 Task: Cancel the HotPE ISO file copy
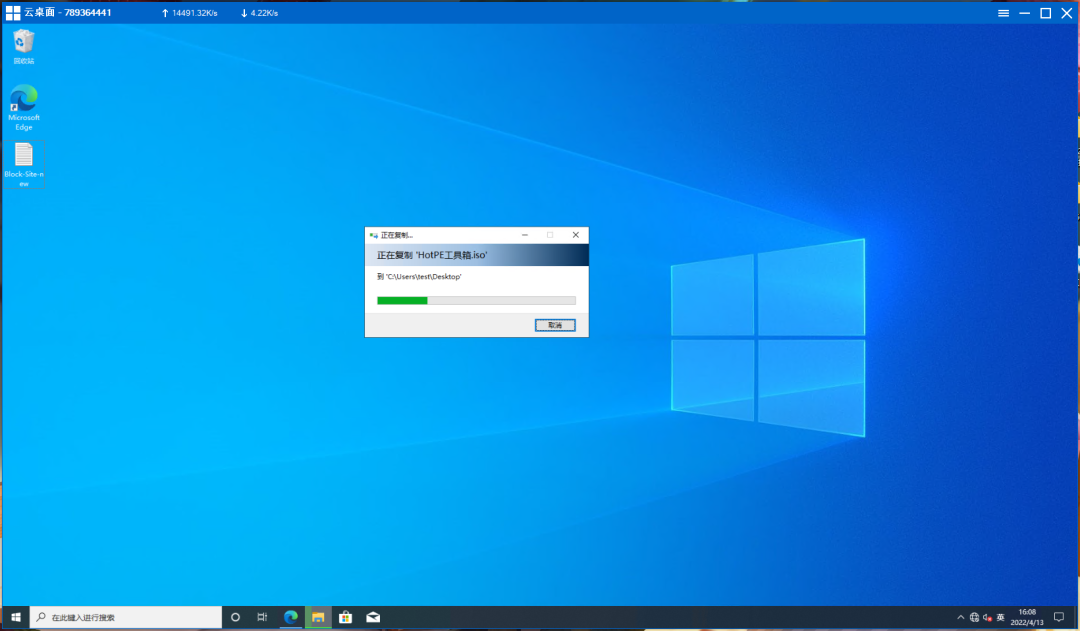(555, 325)
